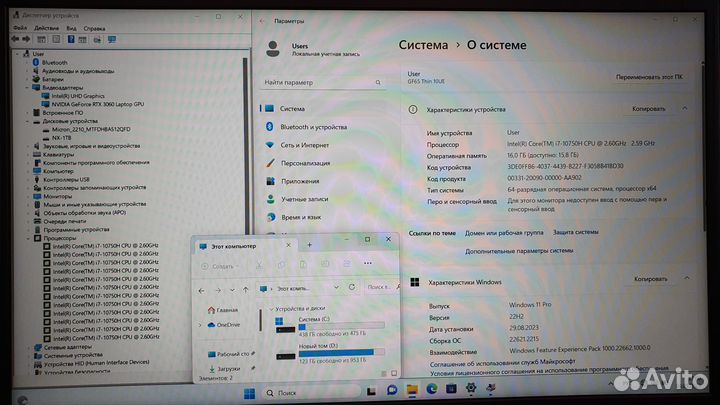Click Explorer's Forward navigation arrow

(x=218, y=290)
